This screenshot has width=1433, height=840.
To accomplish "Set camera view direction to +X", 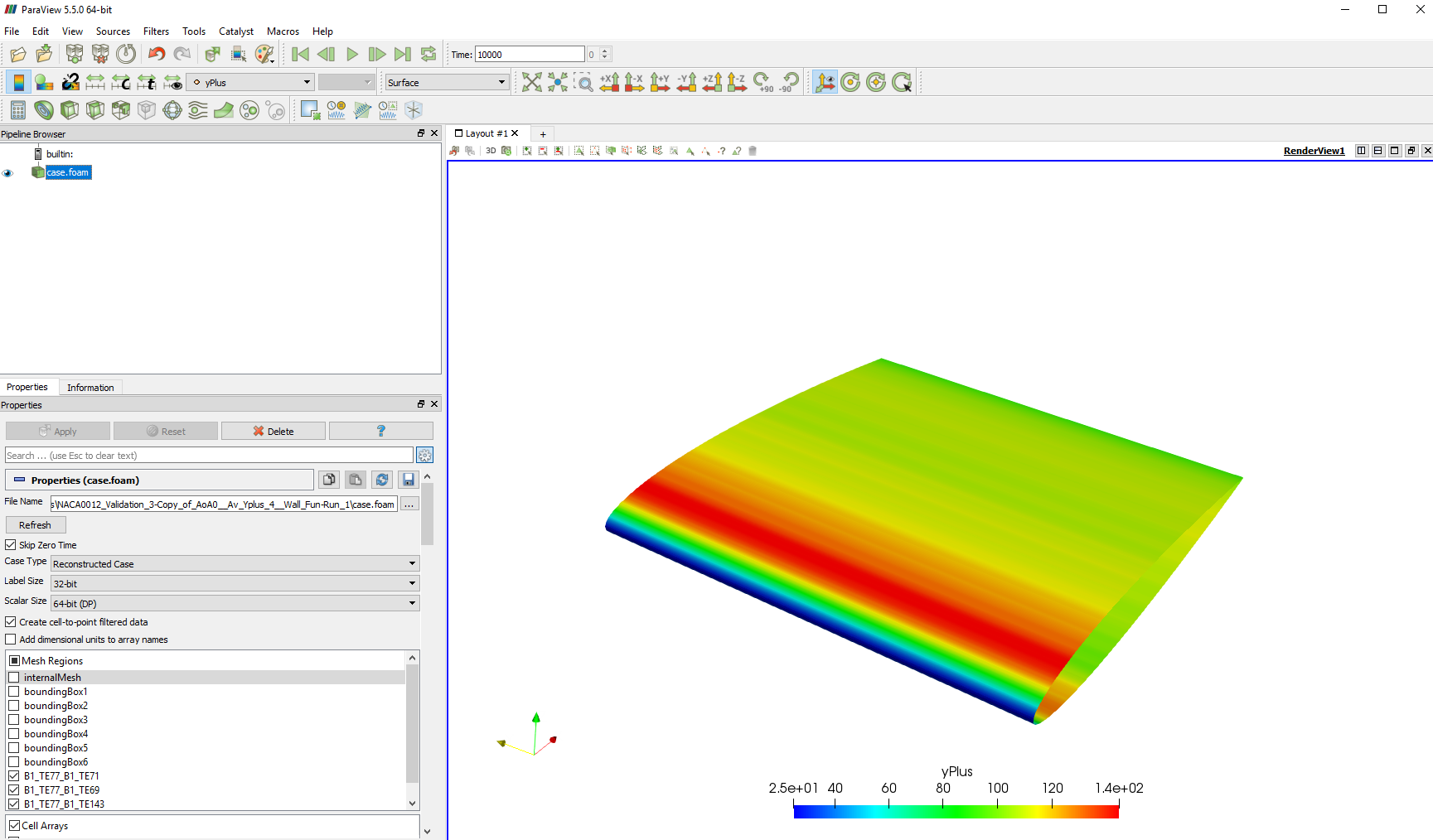I will click(x=610, y=82).
